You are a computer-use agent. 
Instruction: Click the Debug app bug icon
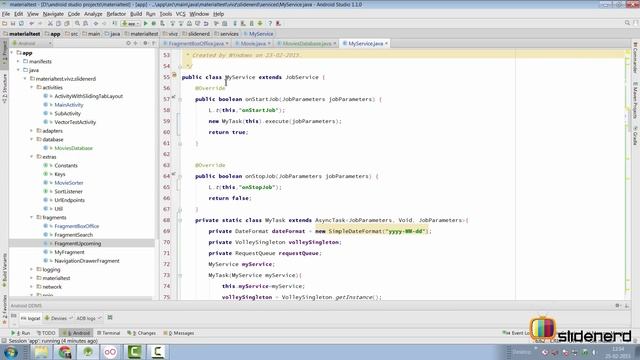pyautogui.click(x=154, y=24)
